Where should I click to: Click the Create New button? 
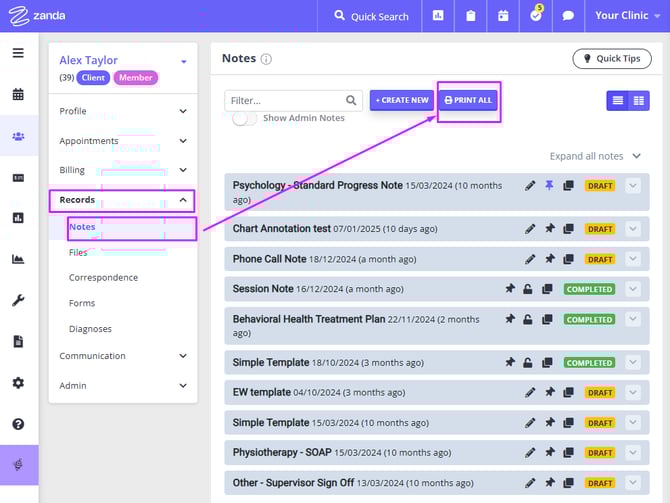[401, 100]
